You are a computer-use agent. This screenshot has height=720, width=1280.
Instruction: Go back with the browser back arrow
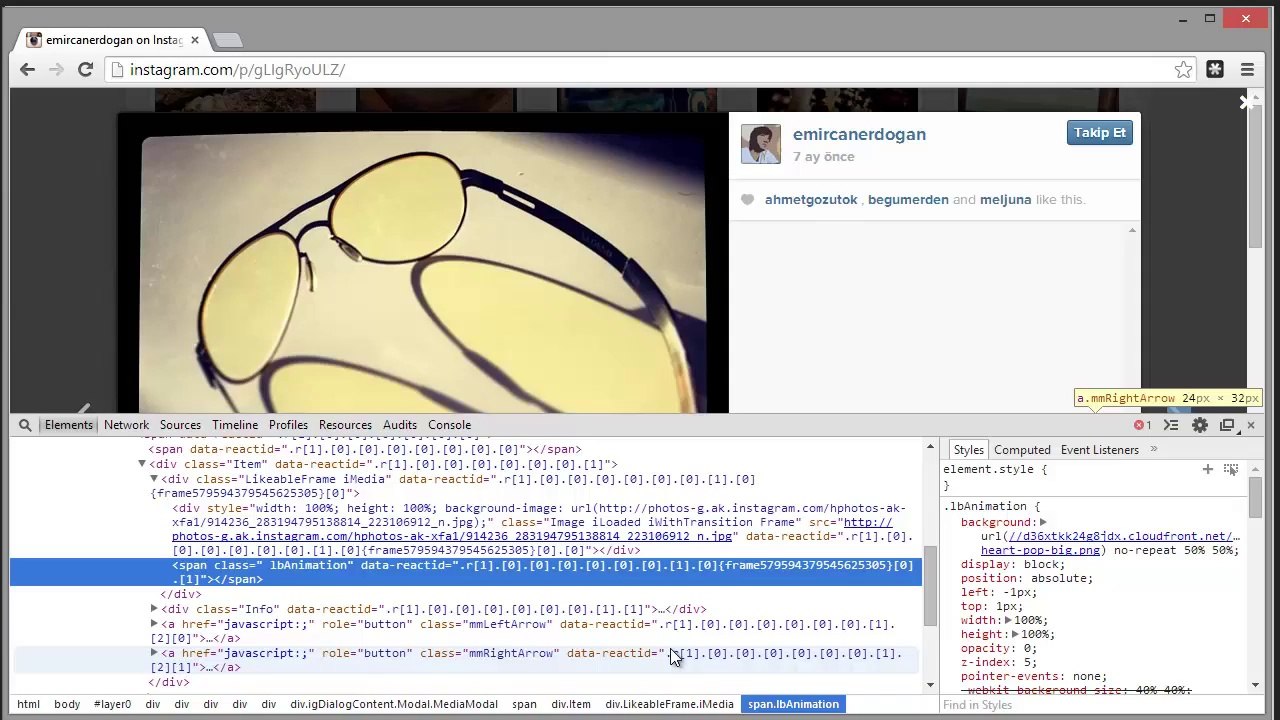click(x=27, y=69)
